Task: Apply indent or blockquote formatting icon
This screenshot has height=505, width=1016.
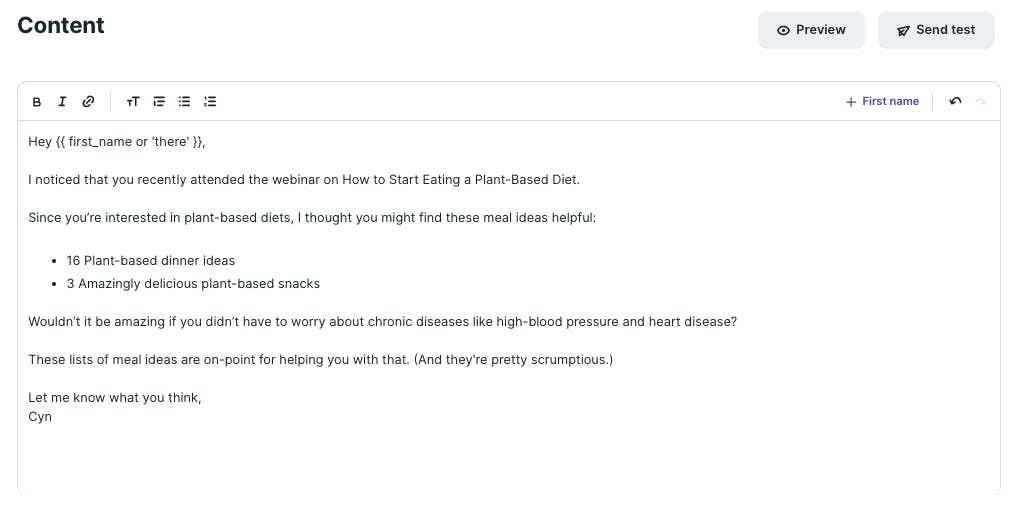Action: [x=159, y=102]
